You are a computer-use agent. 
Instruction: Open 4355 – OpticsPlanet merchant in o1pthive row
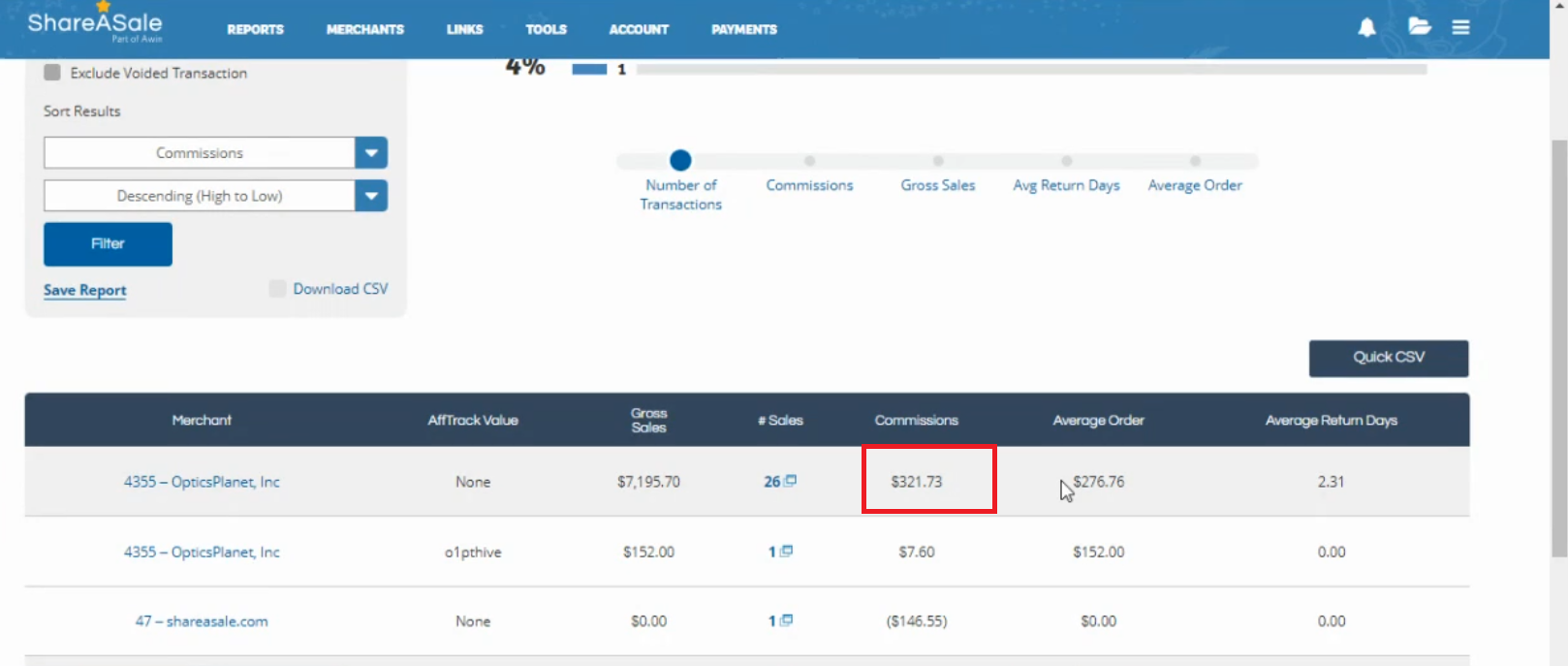click(x=202, y=552)
